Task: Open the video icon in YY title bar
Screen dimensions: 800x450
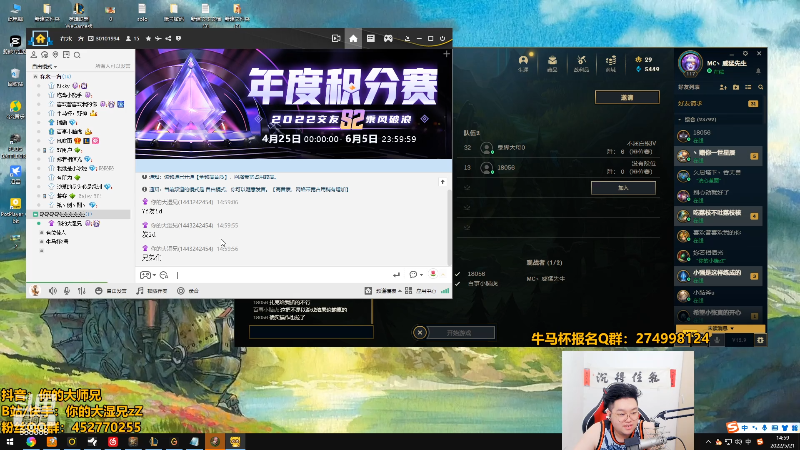Action: pyautogui.click(x=336, y=38)
